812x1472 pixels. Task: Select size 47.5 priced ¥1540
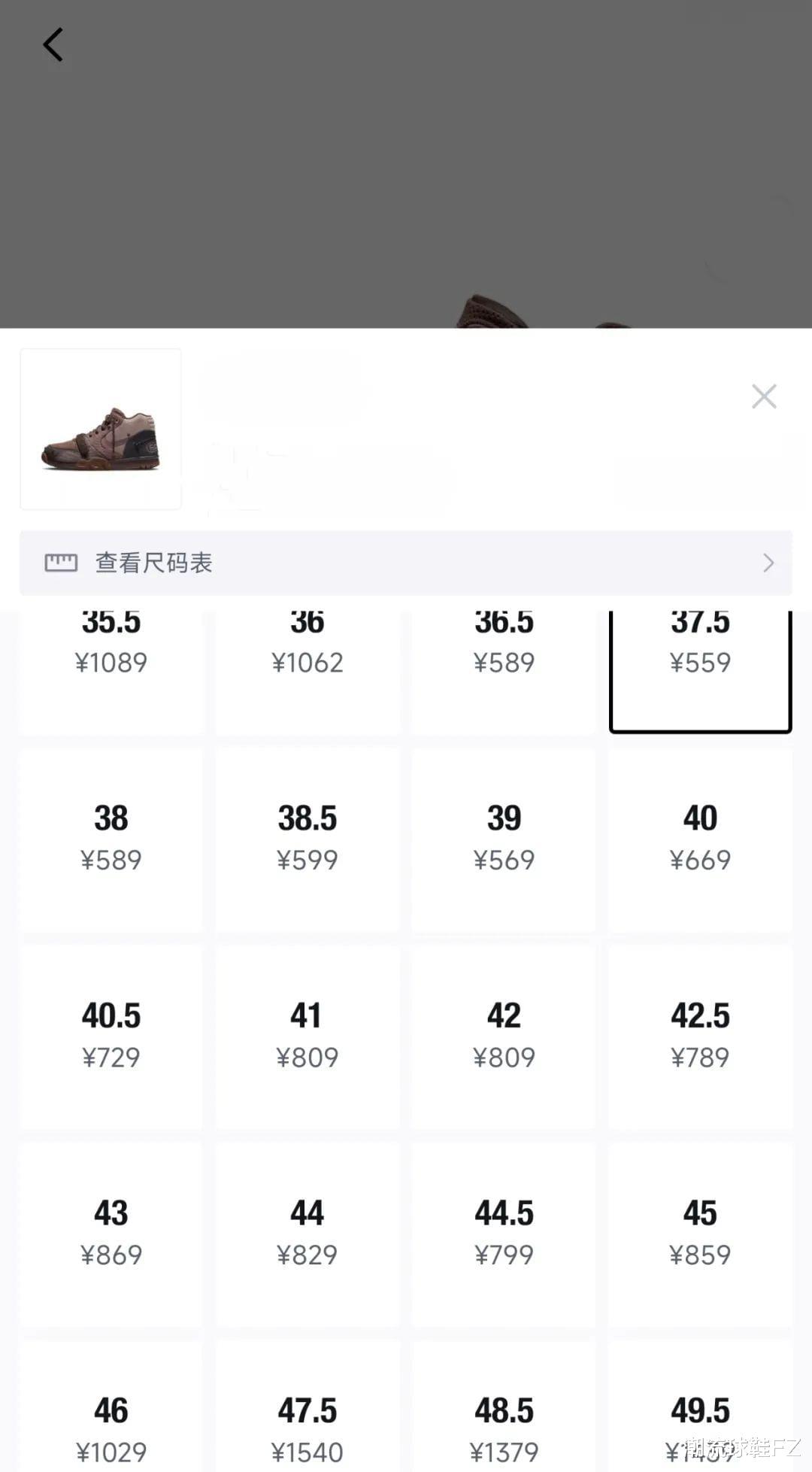308,1406
